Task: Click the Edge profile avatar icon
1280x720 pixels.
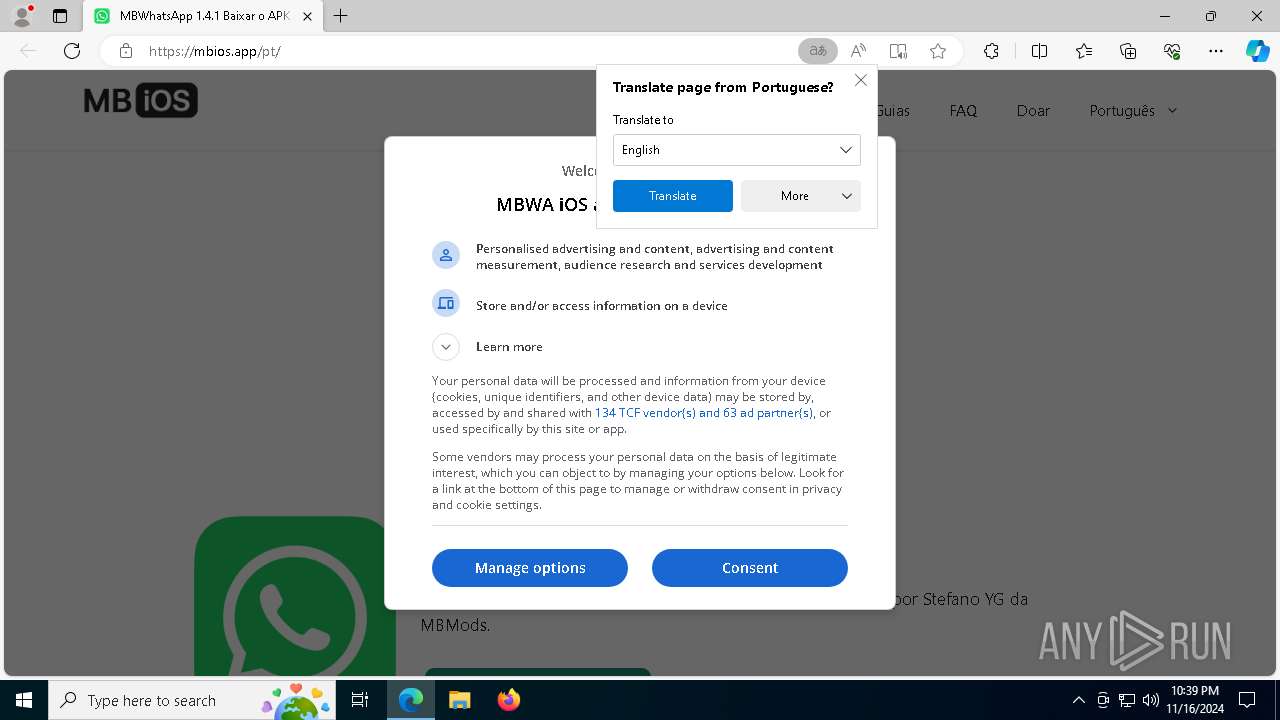Action: (21, 16)
